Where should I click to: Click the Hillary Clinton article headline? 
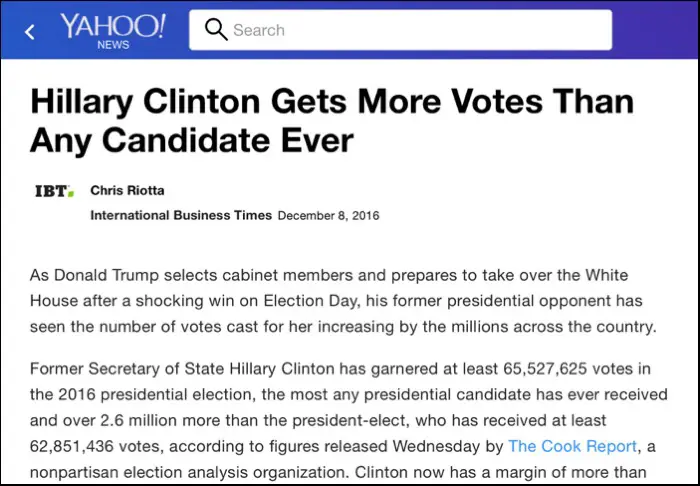click(332, 120)
